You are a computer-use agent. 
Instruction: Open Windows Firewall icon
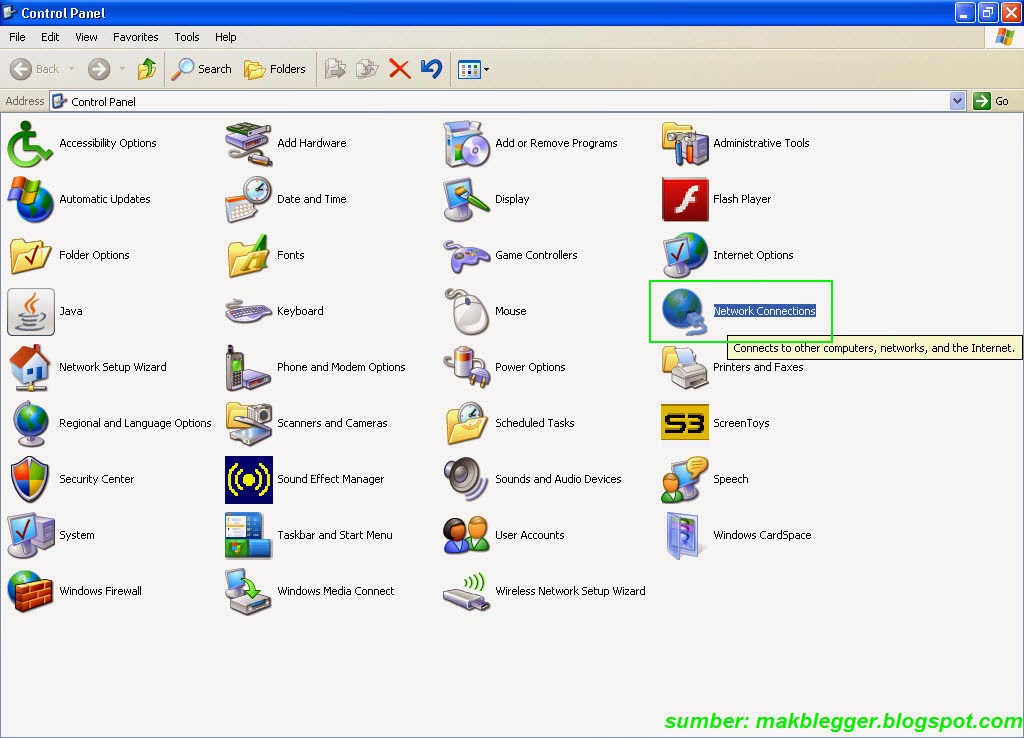coord(29,592)
